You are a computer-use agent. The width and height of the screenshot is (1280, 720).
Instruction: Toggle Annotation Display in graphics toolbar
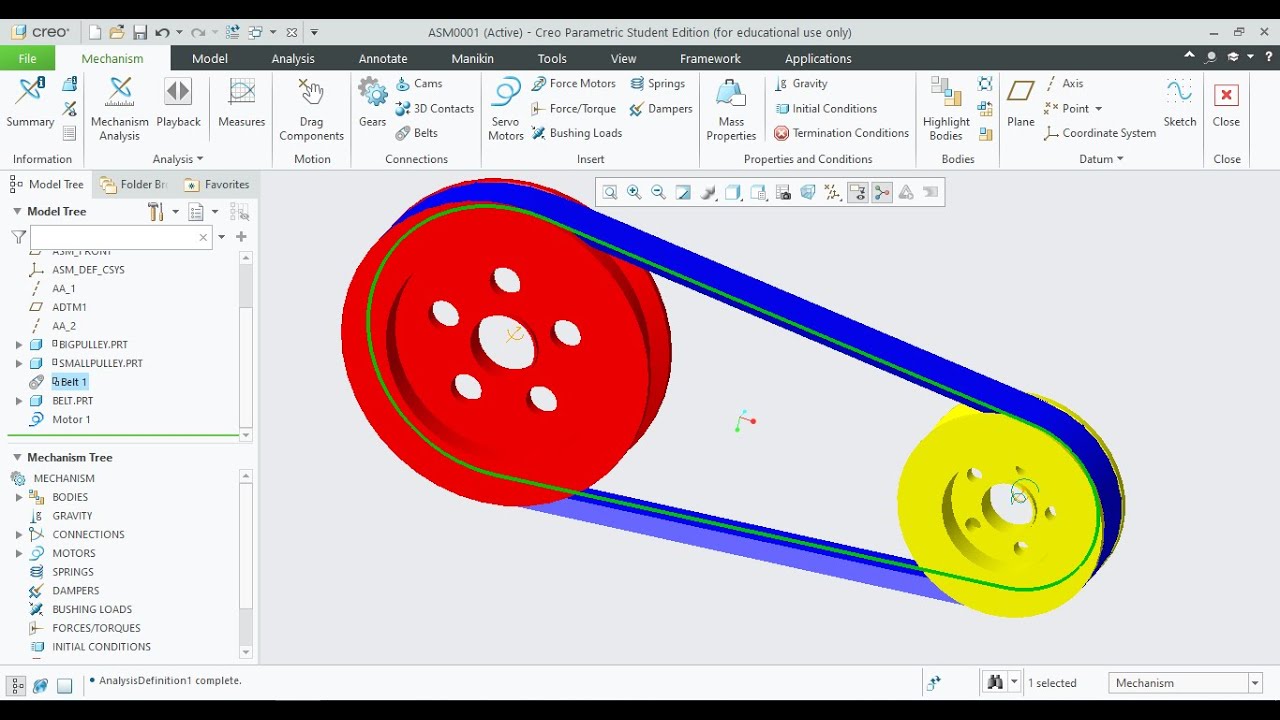coord(857,193)
